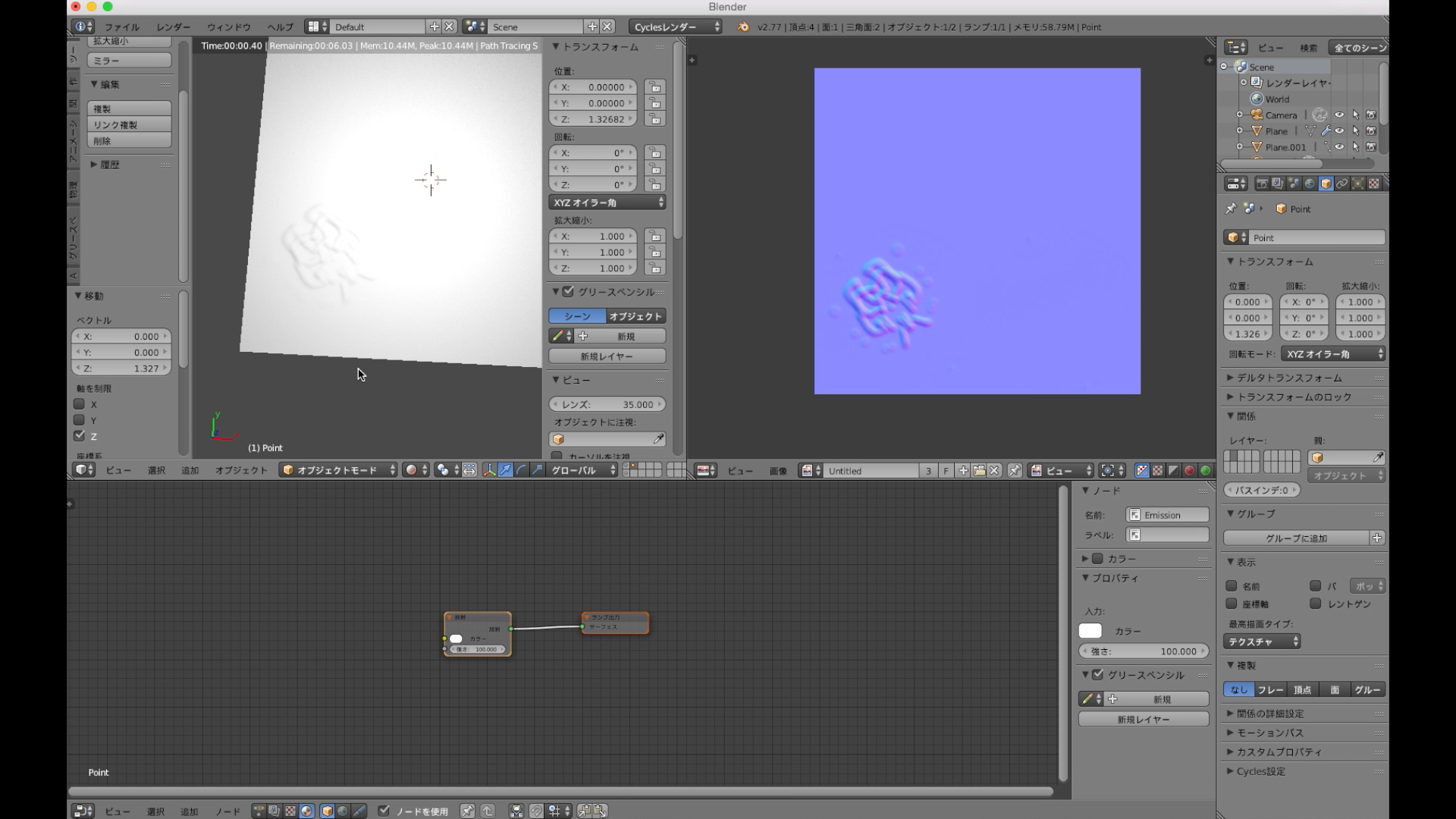Click the lens value field
This screenshot has height=819, width=1456.
coord(607,404)
